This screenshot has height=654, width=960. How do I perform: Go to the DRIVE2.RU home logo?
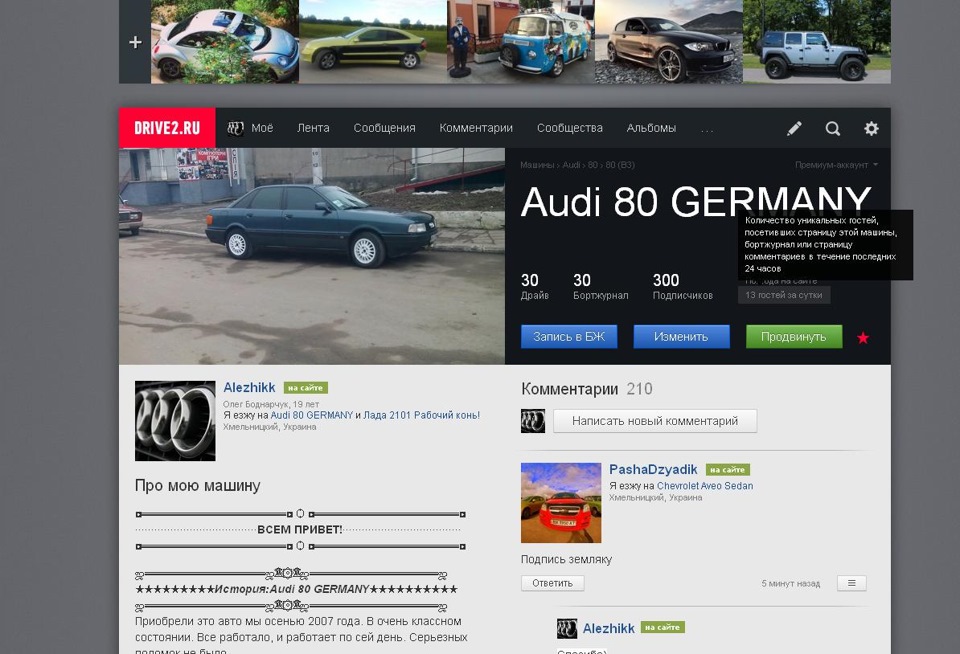(167, 128)
